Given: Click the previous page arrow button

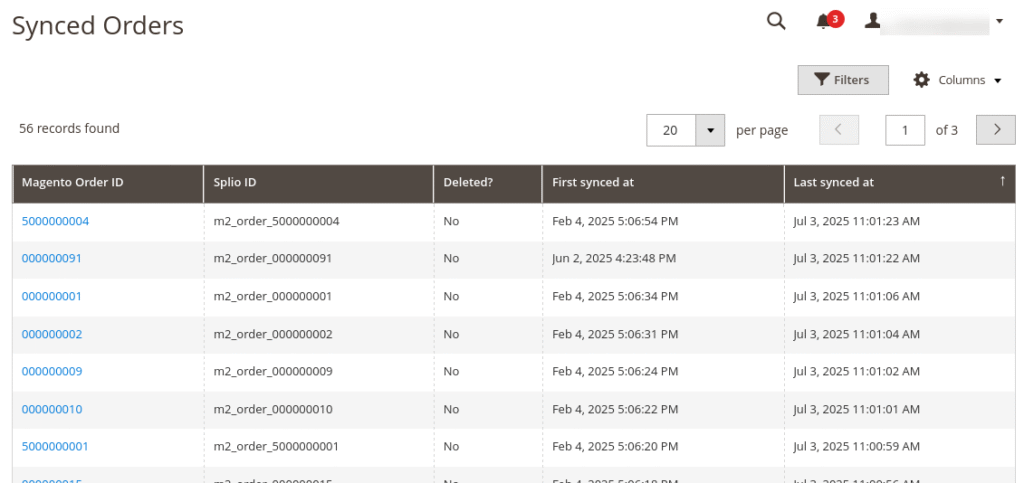Looking at the screenshot, I should [839, 130].
